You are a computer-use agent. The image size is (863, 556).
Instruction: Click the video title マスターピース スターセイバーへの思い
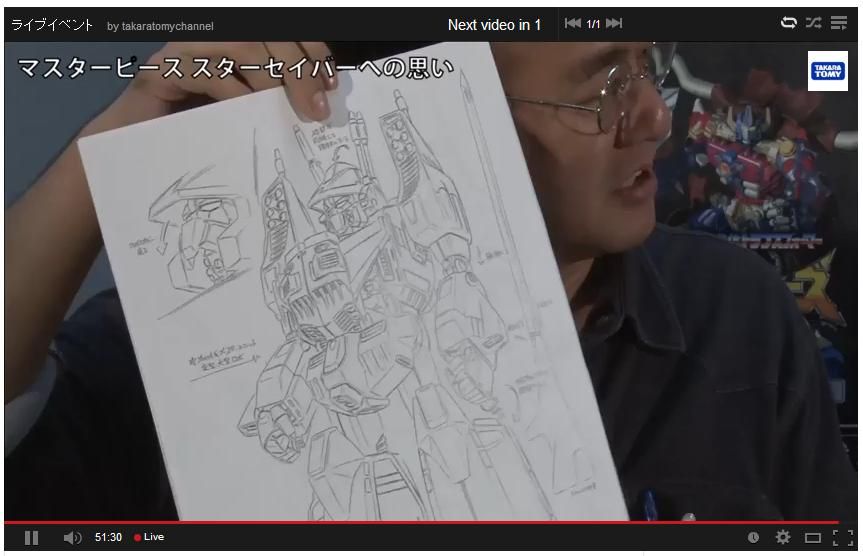tap(236, 69)
